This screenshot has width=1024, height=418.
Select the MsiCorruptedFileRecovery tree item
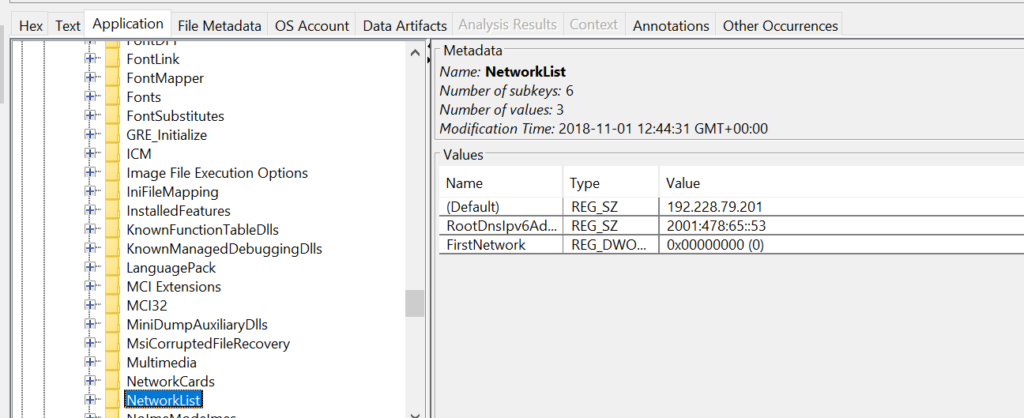pyautogui.click(x=208, y=344)
